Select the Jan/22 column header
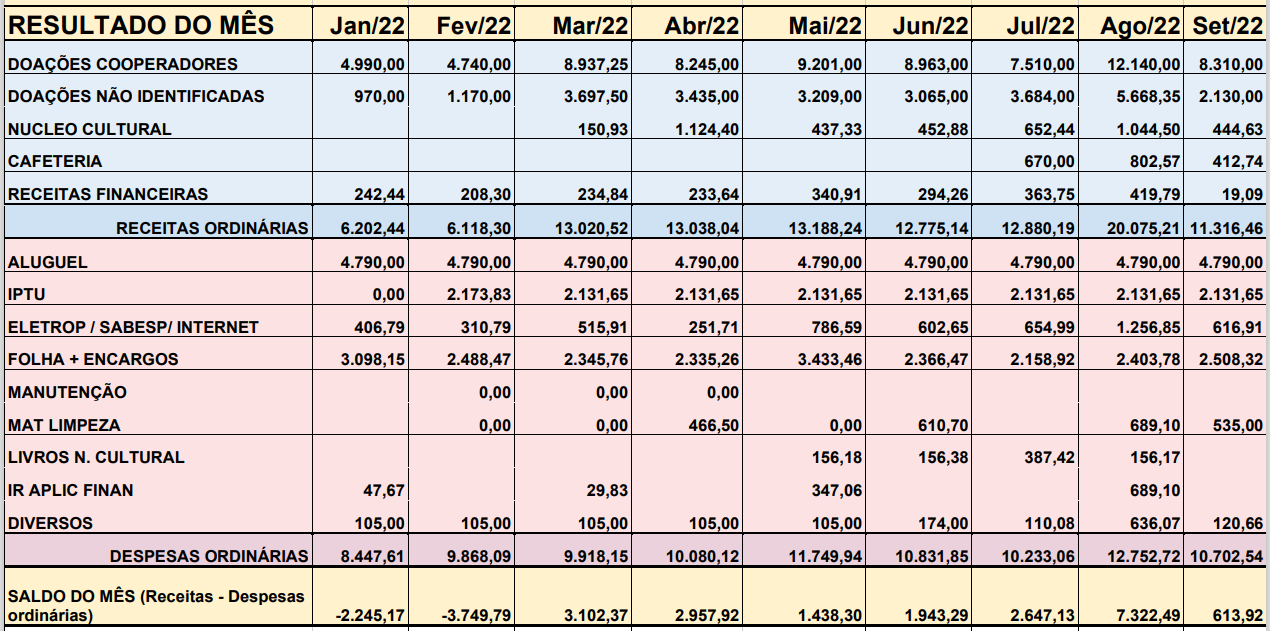This screenshot has width=1270, height=631. pyautogui.click(x=368, y=26)
